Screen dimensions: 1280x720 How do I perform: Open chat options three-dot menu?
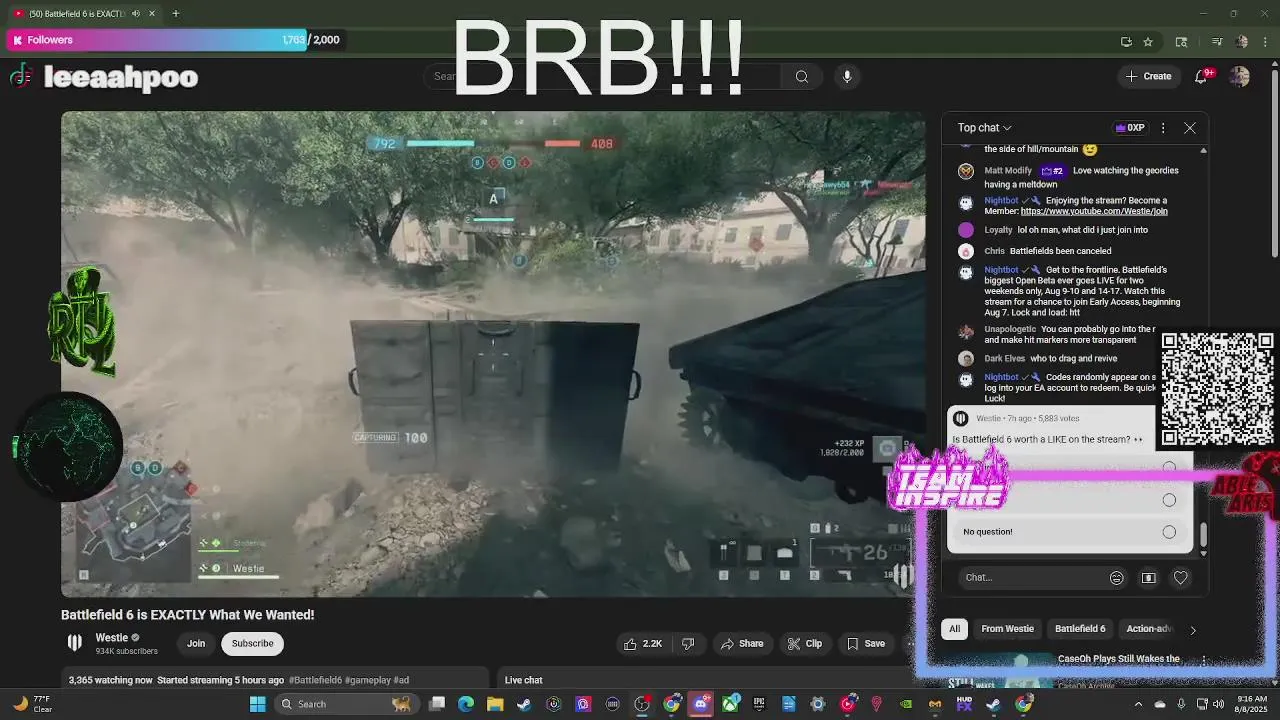pos(1163,128)
